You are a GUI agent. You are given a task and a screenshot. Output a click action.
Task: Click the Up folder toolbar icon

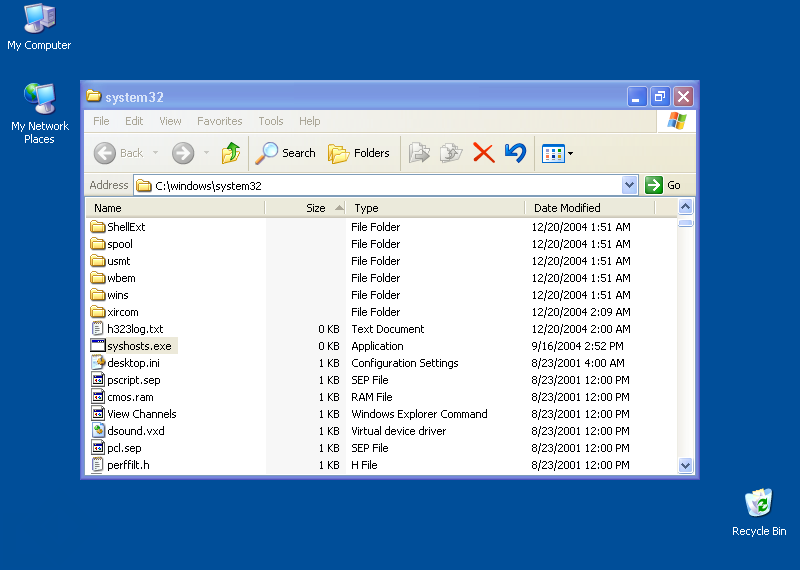[x=231, y=153]
